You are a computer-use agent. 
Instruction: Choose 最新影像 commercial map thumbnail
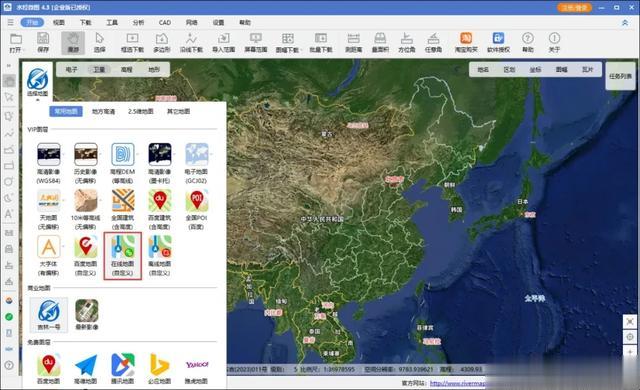[87, 315]
